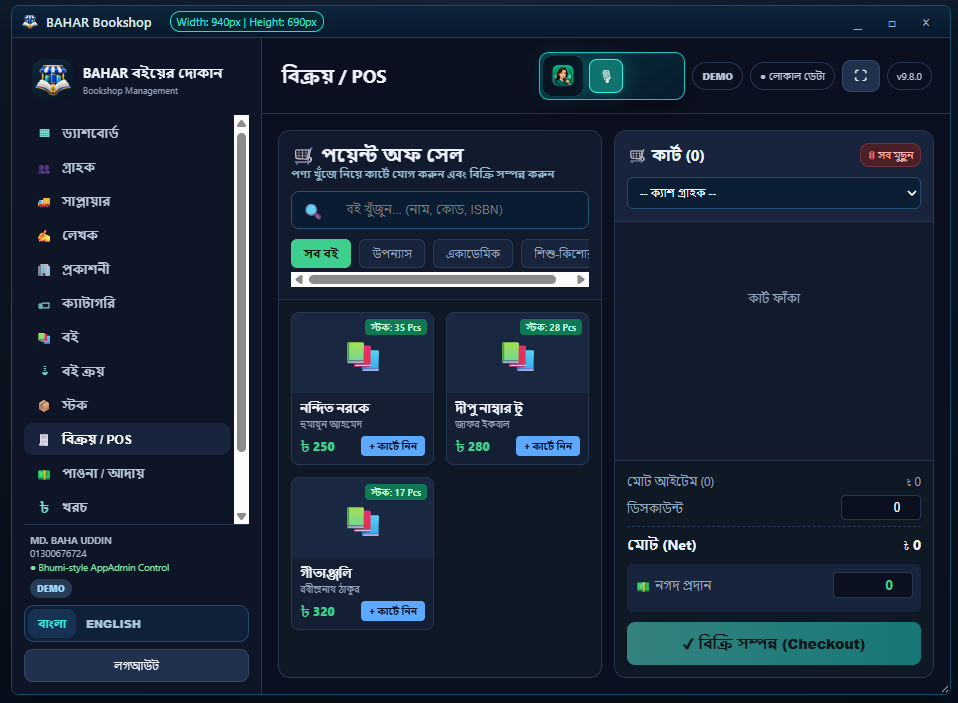Select the সাপ্লায়ার supplier truck icon
Image resolution: width=958 pixels, height=703 pixels.
tap(44, 202)
